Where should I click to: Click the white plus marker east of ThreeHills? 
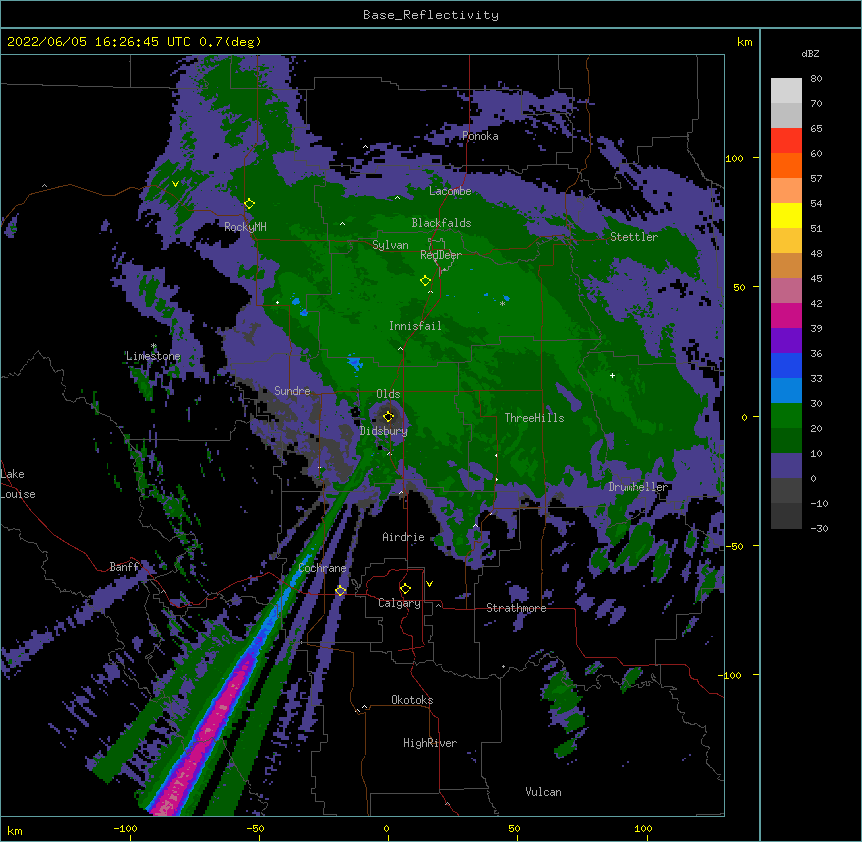coord(612,375)
